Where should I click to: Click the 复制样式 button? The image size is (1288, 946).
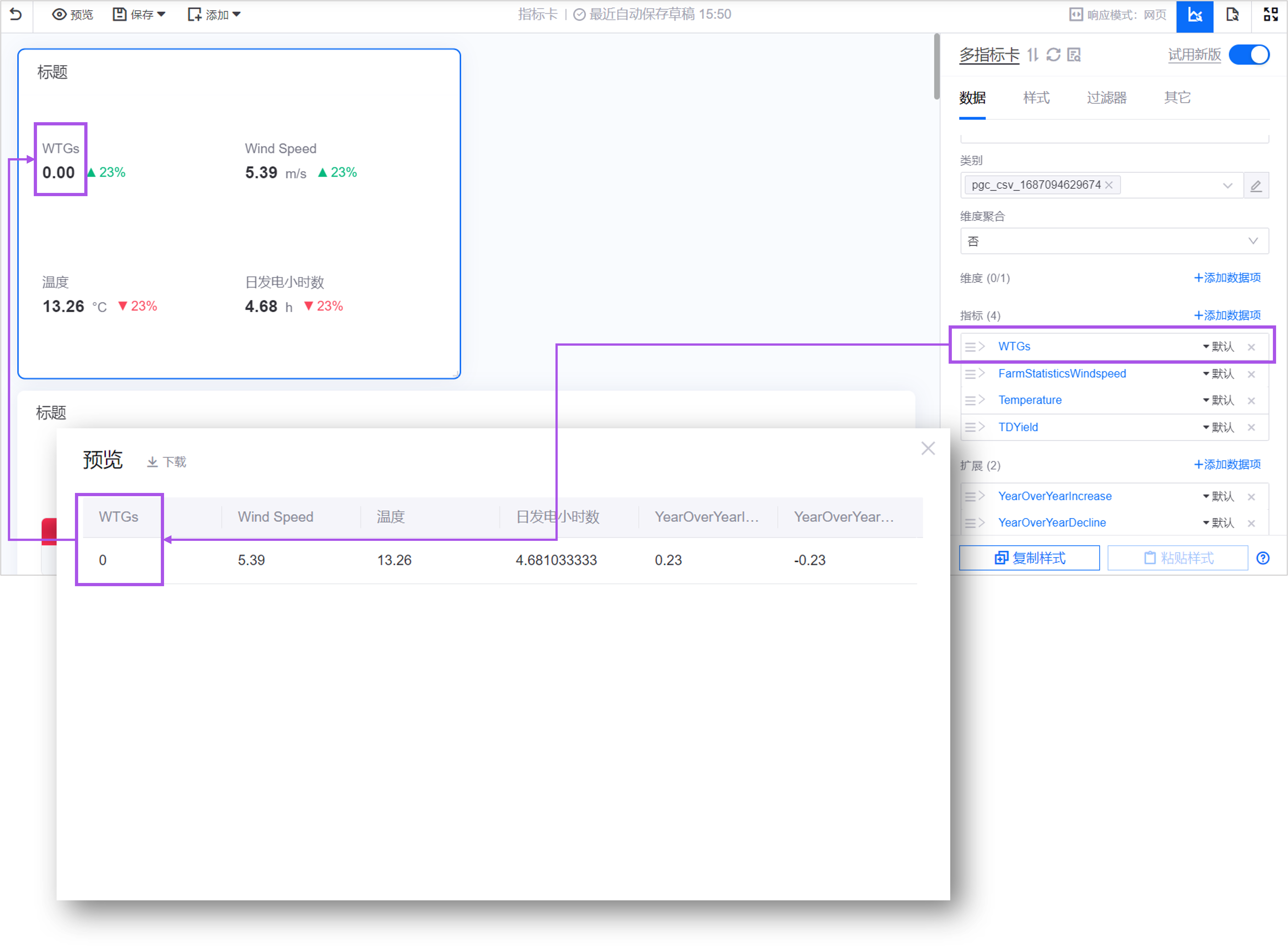[1029, 558]
